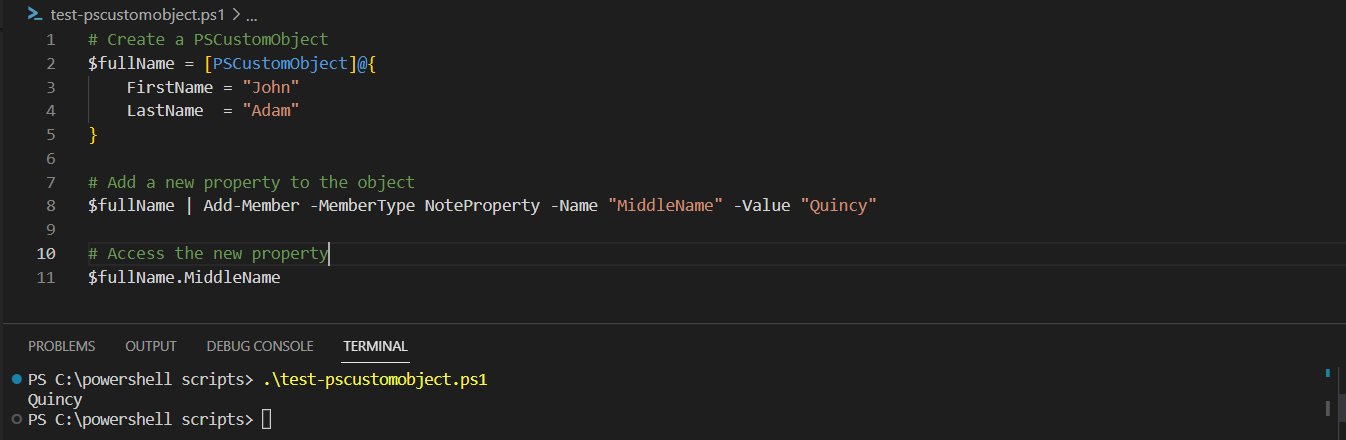Open test-pscustomobject.ps1 breadcrumb item
1346x440 pixels.
click(x=138, y=15)
